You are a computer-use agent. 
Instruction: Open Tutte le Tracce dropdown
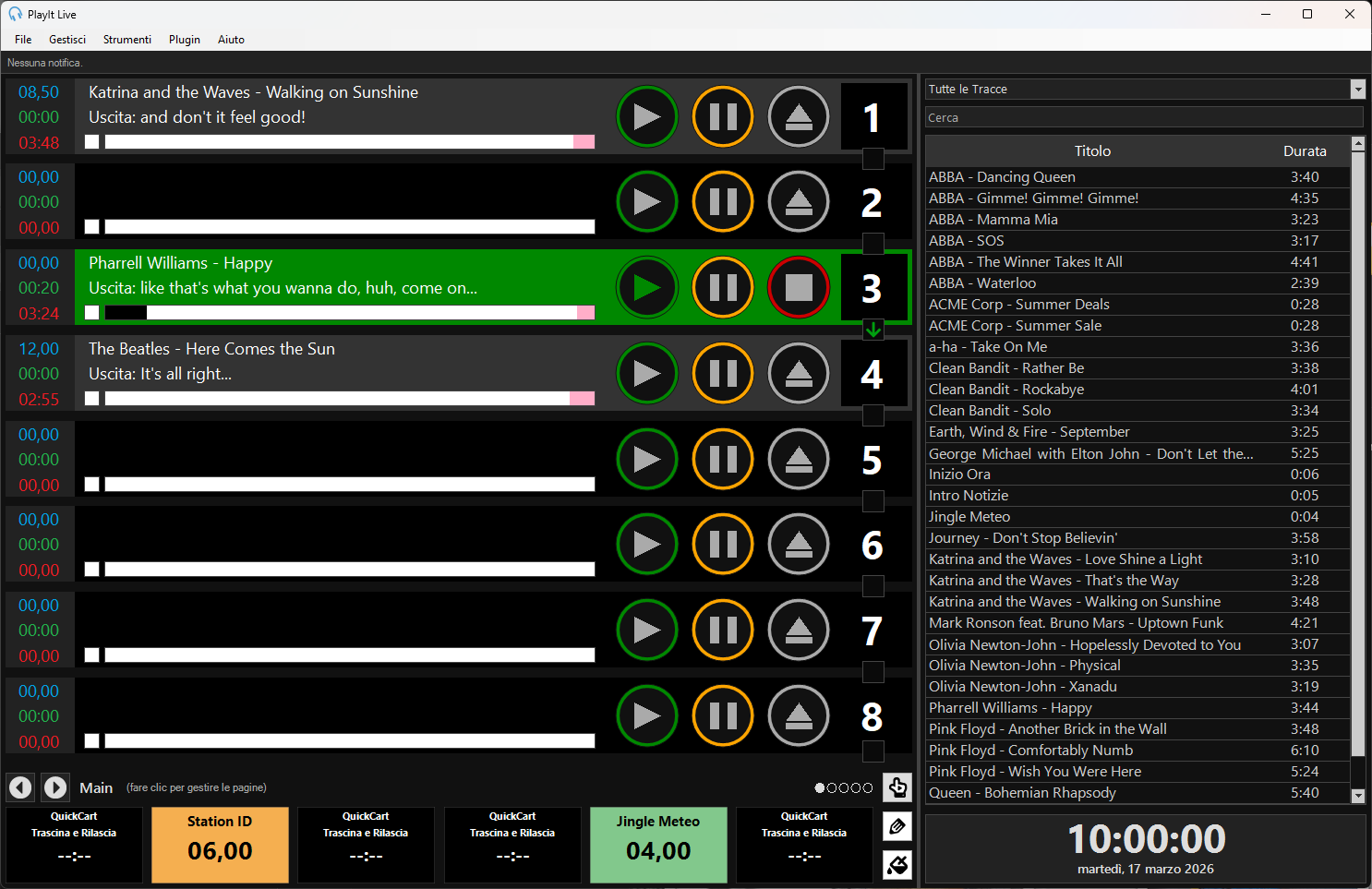point(1357,90)
